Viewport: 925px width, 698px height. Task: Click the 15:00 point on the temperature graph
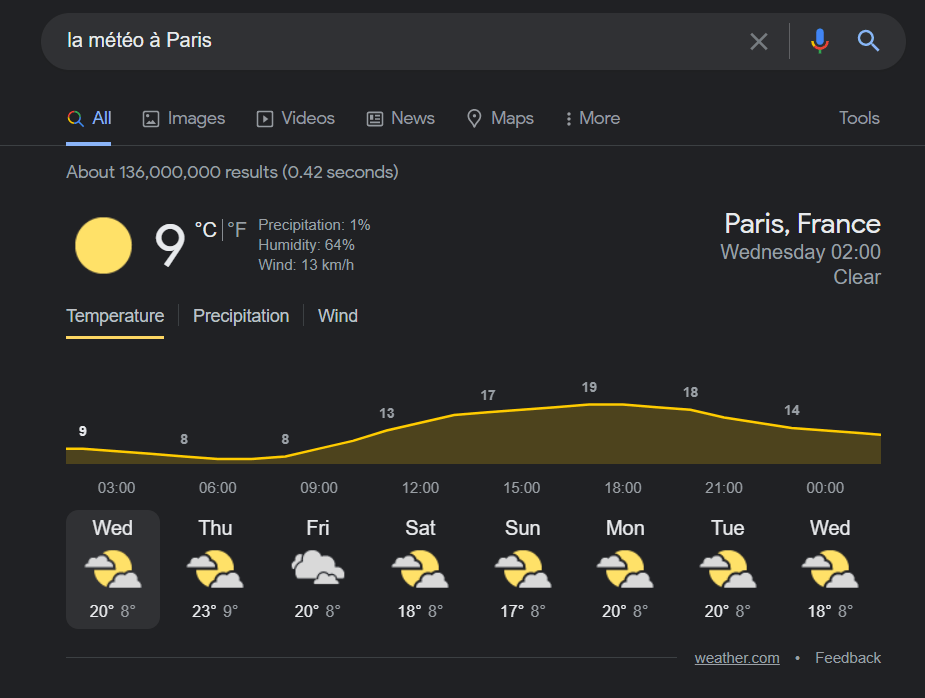click(521, 410)
